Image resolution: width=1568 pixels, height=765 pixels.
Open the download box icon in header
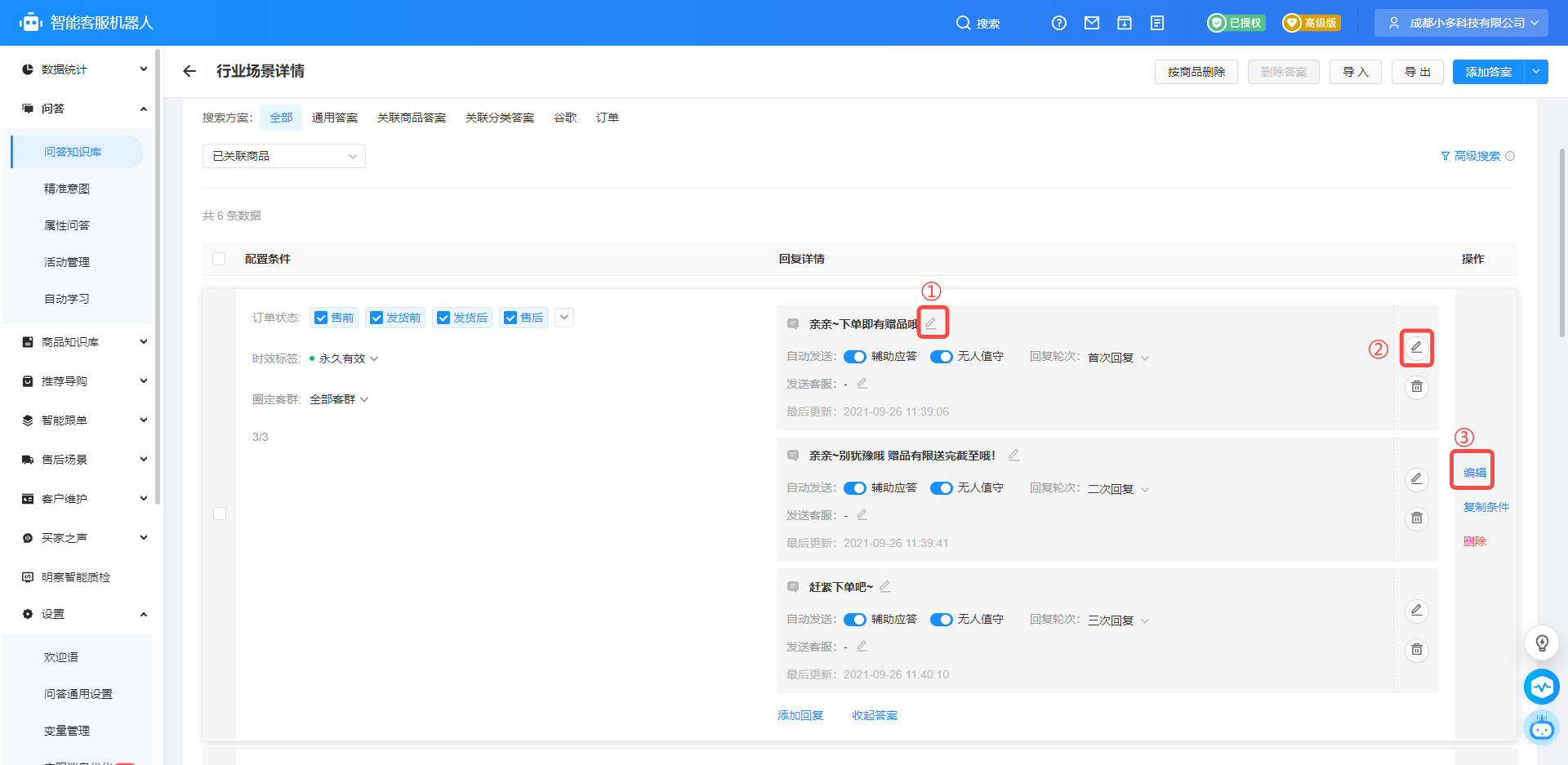tap(1125, 23)
